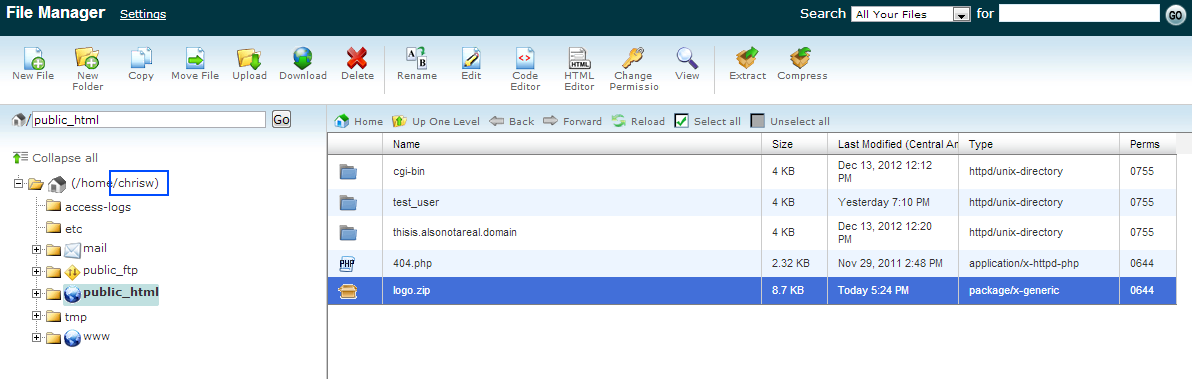Select www in the folder tree
The width and height of the screenshot is (1192, 379).
tap(97, 336)
